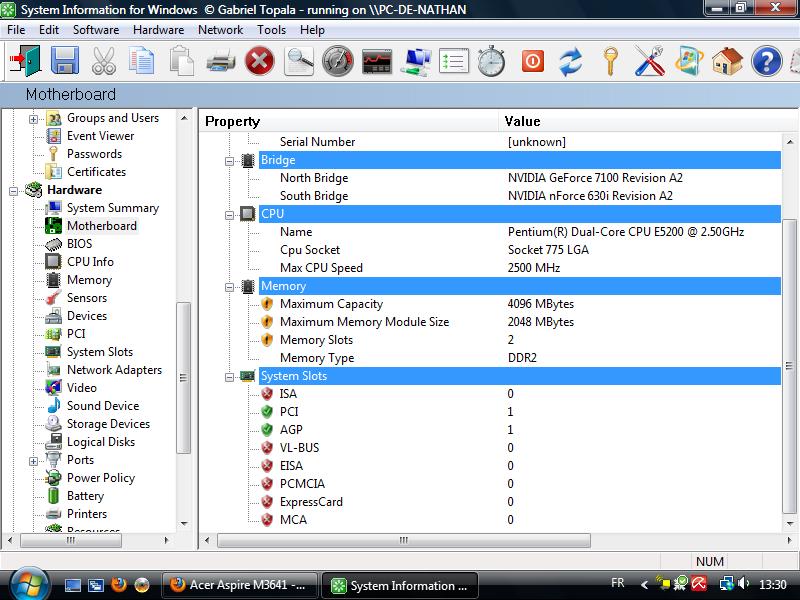800x600 pixels.
Task: Click the stopwatch toolbar icon
Action: [492, 61]
